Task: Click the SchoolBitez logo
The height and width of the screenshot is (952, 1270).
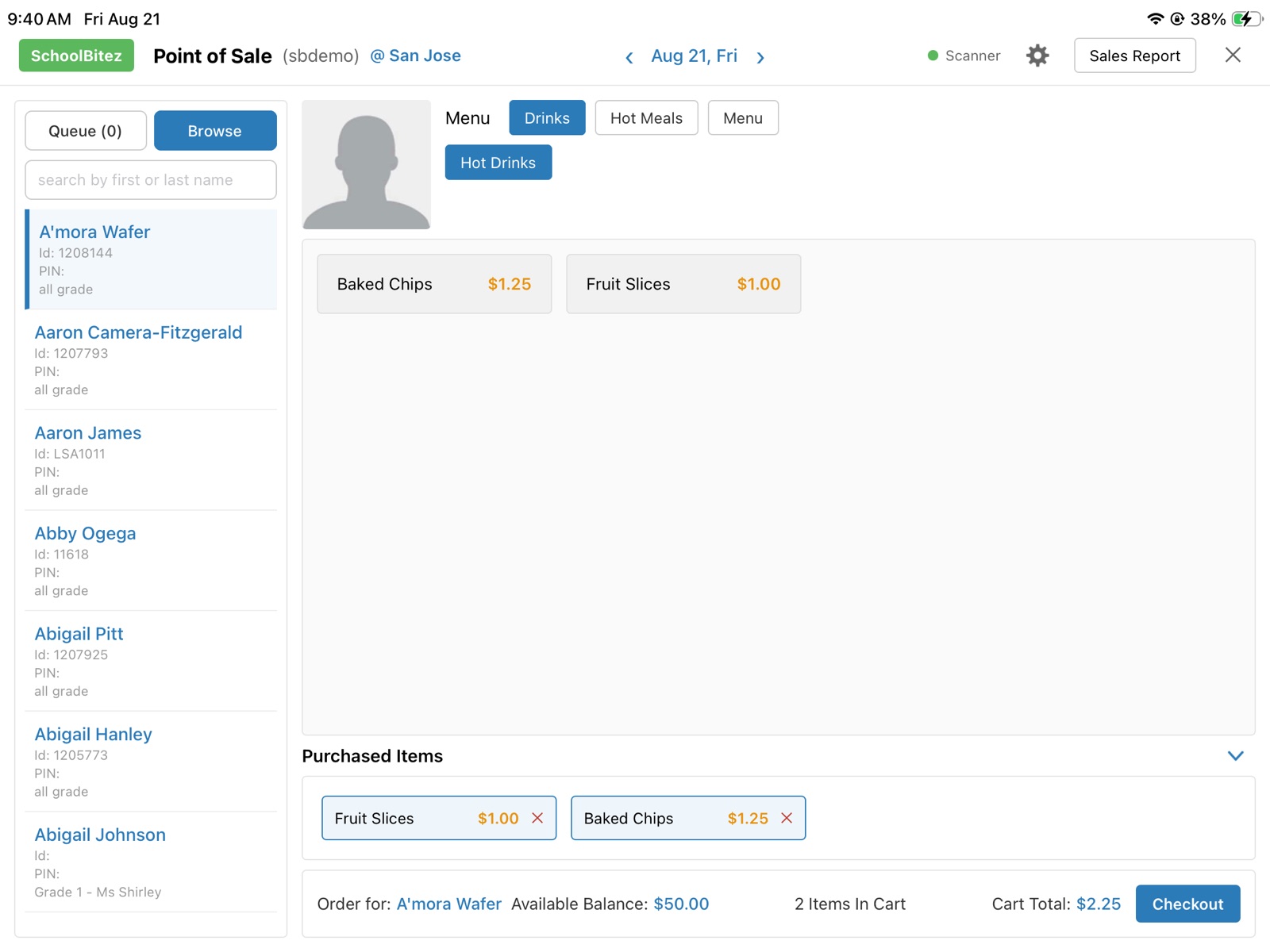Action: point(76,56)
